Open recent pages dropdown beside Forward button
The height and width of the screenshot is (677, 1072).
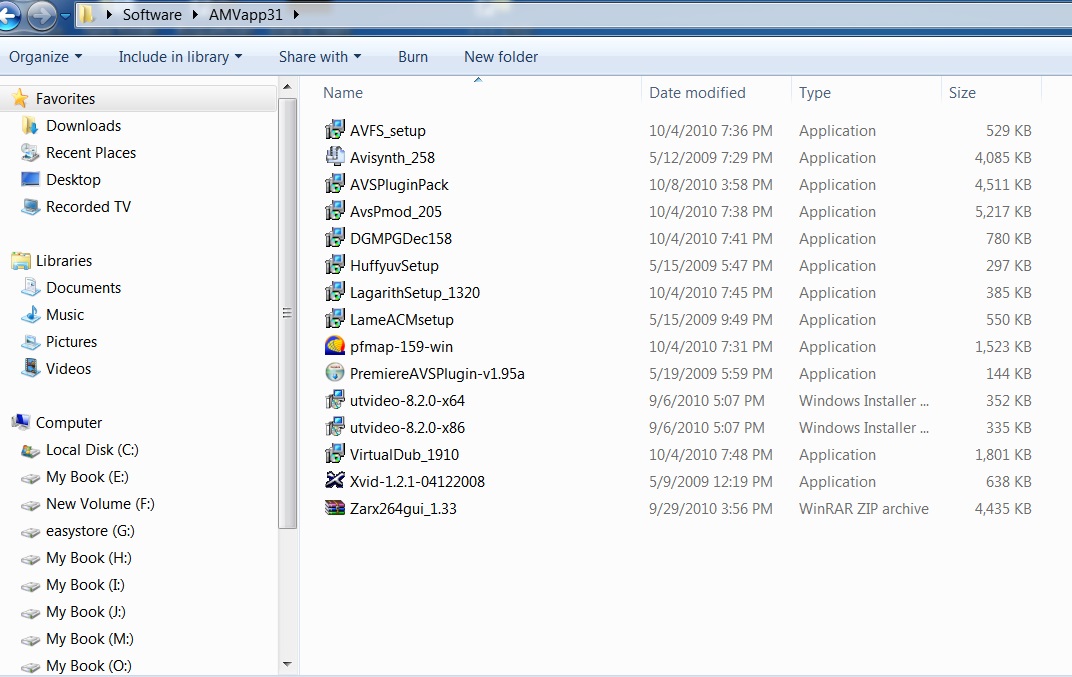66,14
